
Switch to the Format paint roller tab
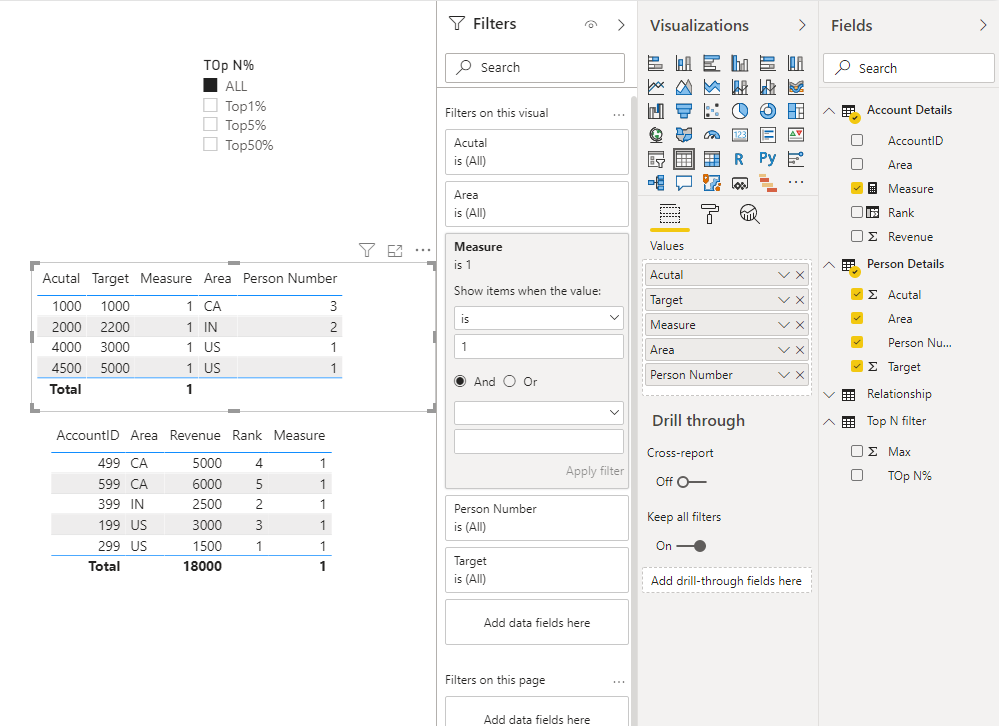pos(709,214)
